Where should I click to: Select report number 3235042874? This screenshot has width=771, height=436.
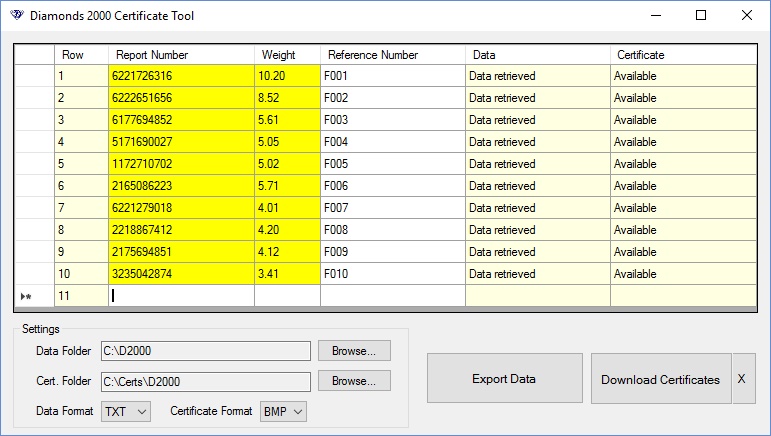tap(181, 274)
